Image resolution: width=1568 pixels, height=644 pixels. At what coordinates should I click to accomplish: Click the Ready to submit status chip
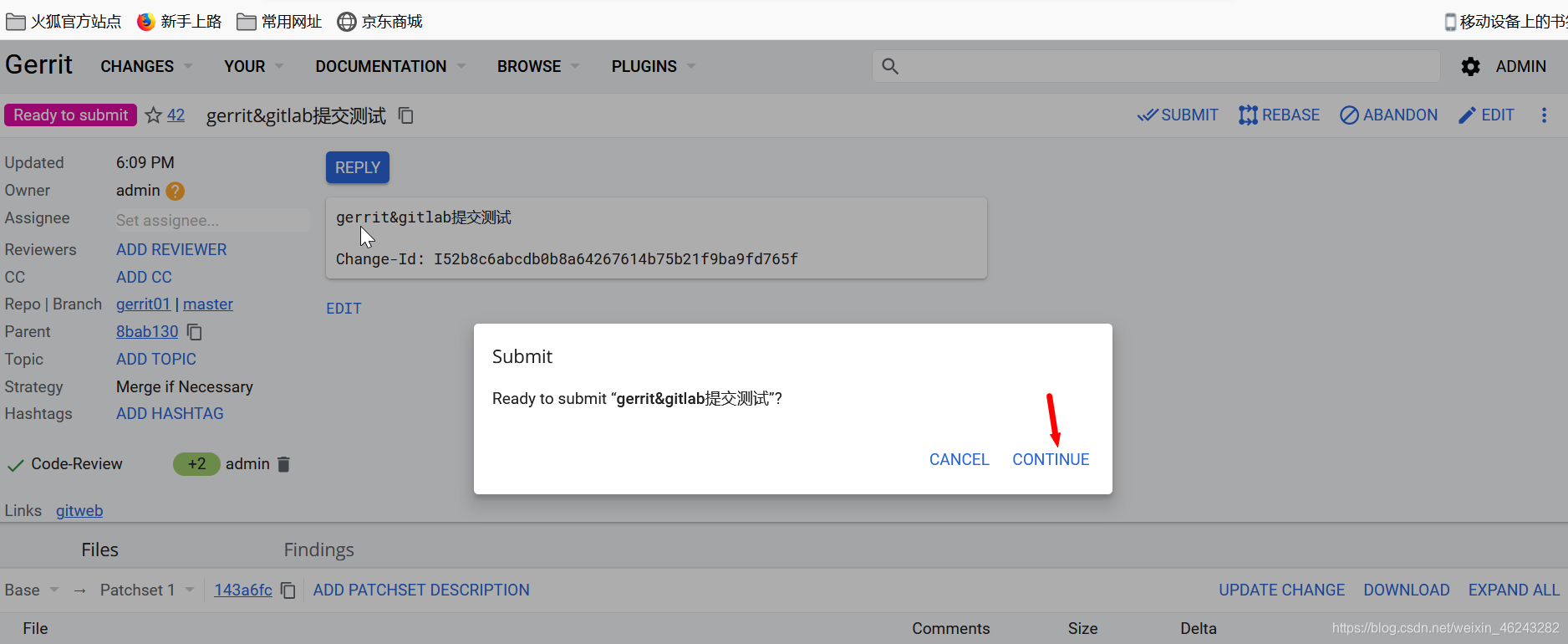click(x=70, y=115)
